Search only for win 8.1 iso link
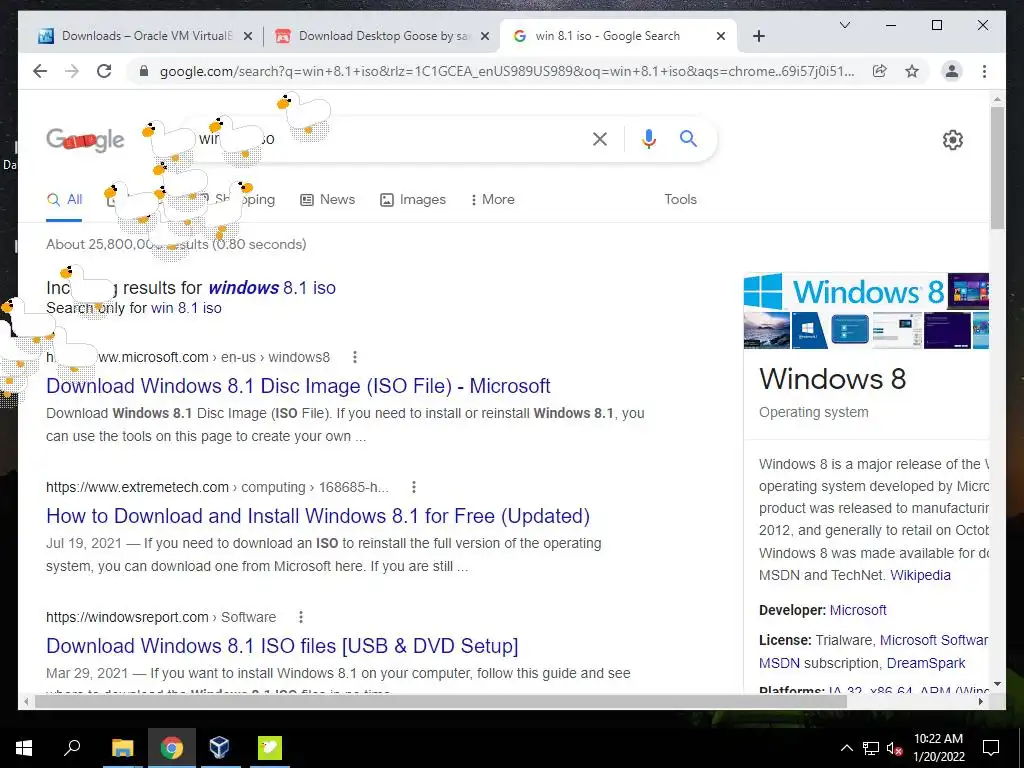 [x=186, y=308]
